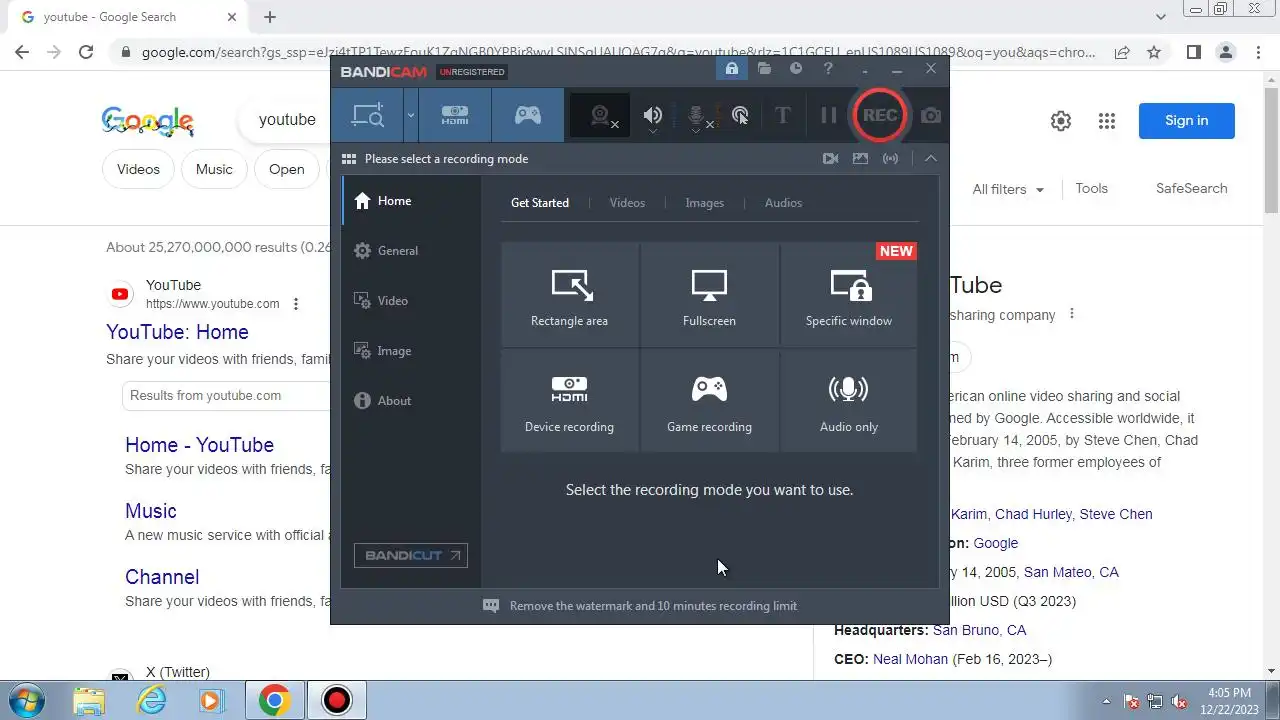Select the screen recording mode icon
Screen dimensions: 1280x720
(x=368, y=115)
